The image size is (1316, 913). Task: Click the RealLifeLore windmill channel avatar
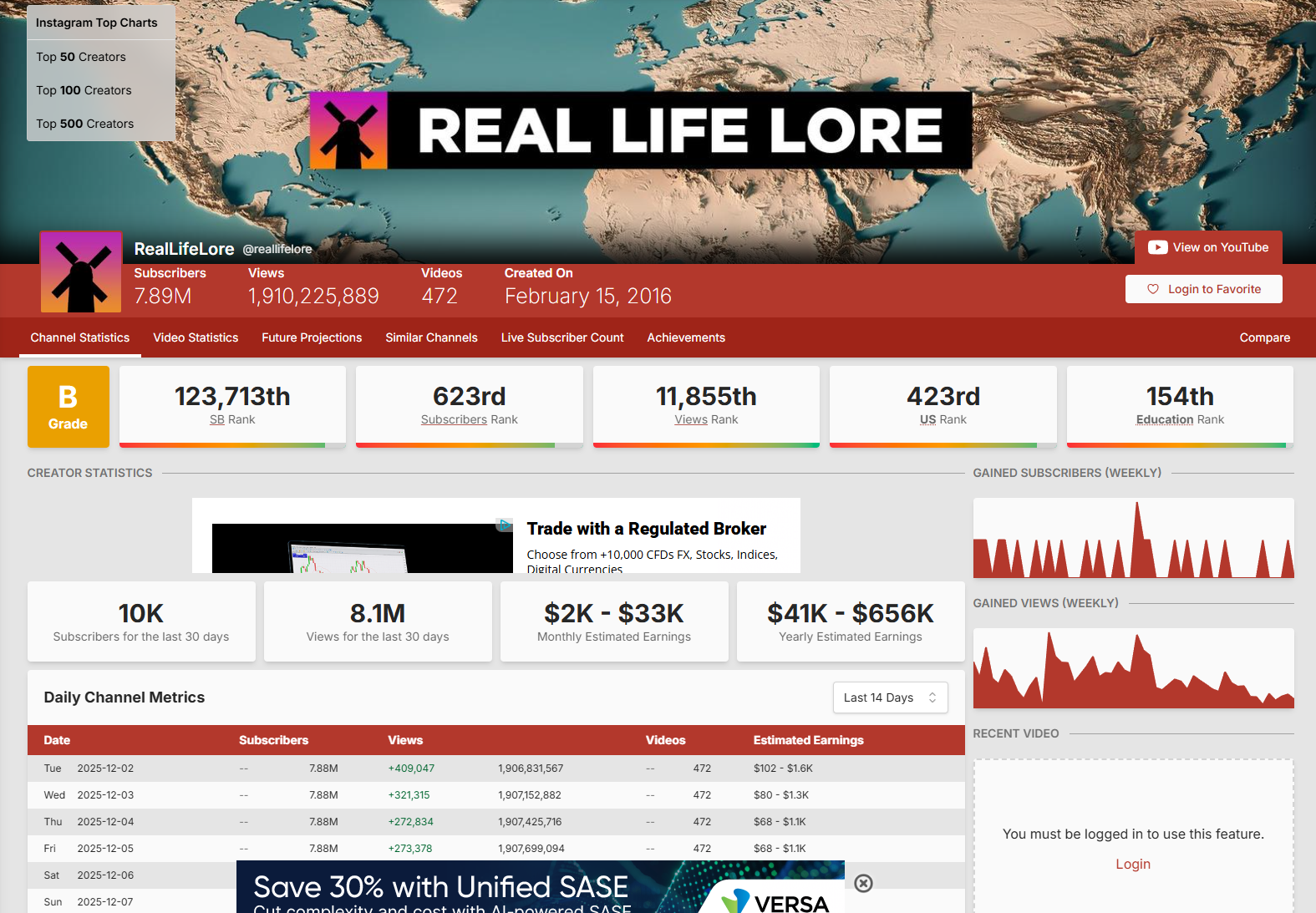pos(81,273)
